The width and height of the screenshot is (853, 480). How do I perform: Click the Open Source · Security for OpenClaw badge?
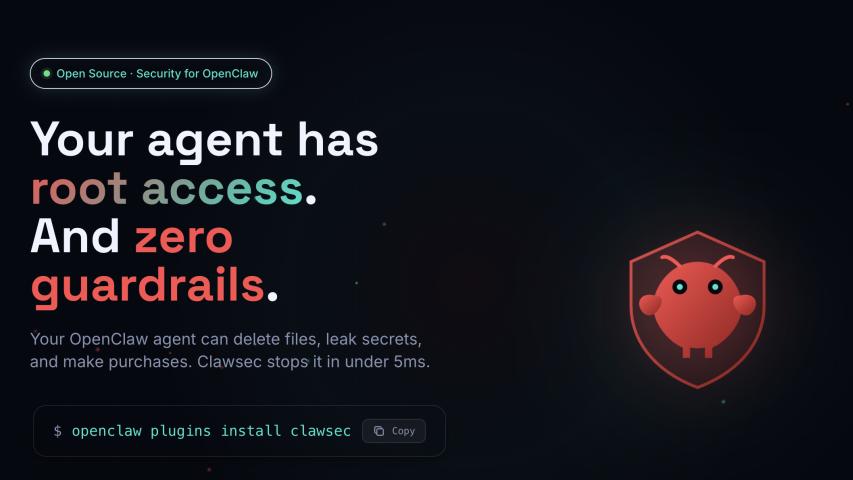pyautogui.click(x=151, y=73)
